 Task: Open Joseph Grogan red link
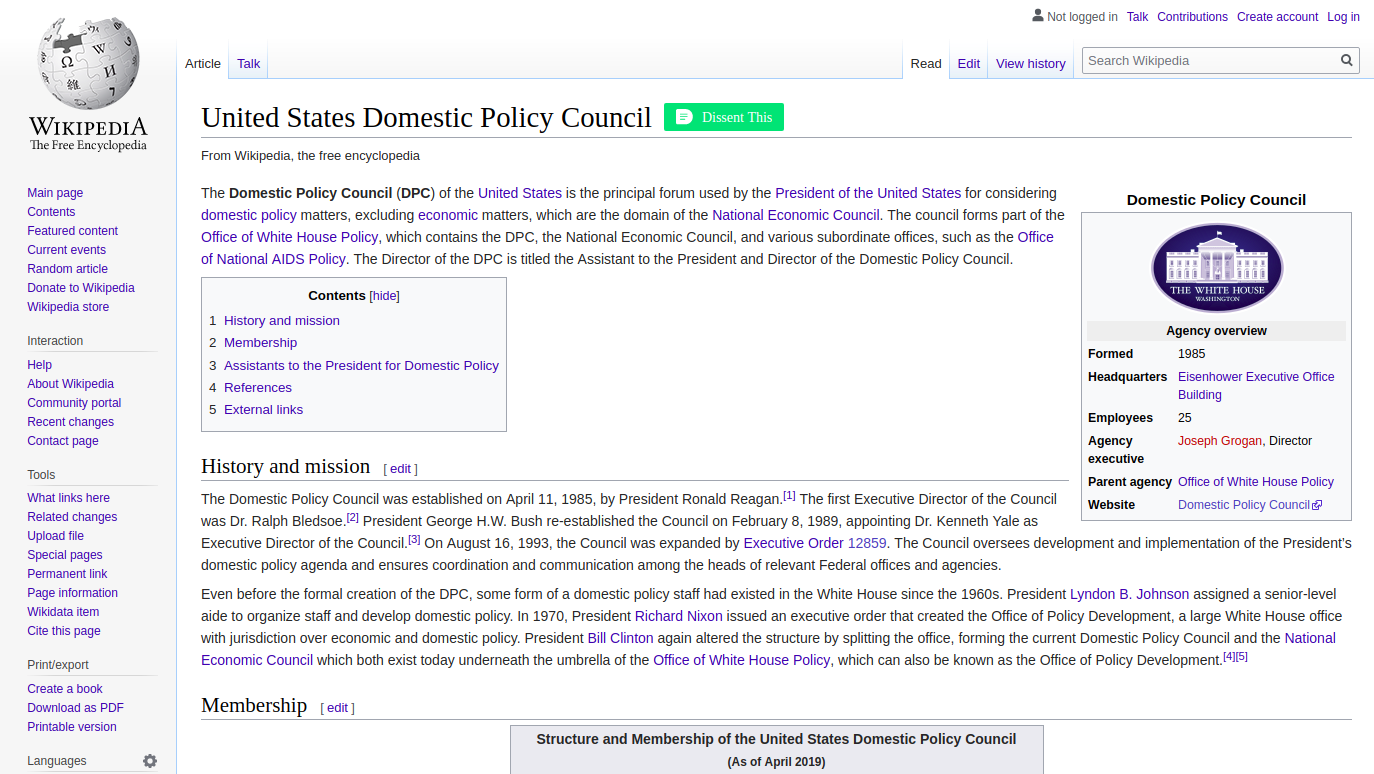point(1220,441)
